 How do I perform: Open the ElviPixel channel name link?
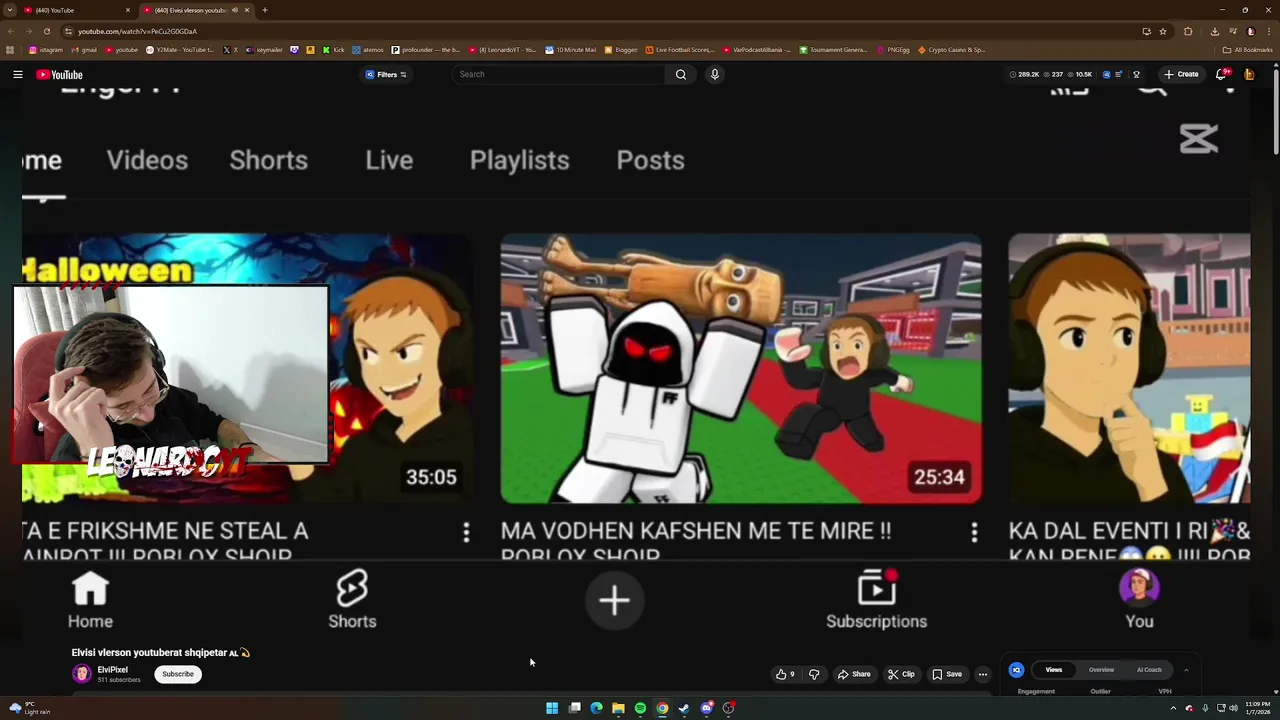(x=112, y=670)
